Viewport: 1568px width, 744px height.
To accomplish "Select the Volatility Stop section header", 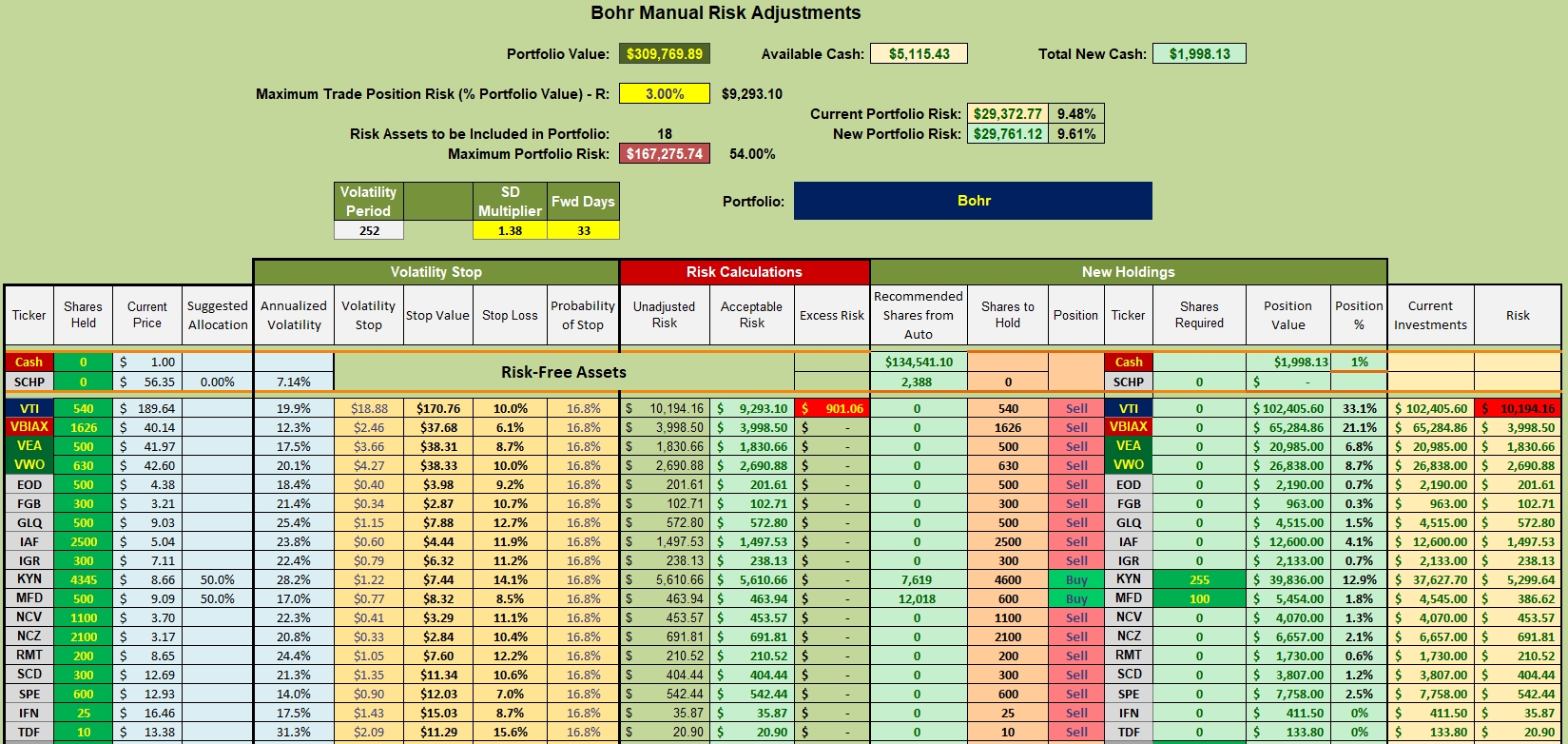I will pyautogui.click(x=436, y=272).
